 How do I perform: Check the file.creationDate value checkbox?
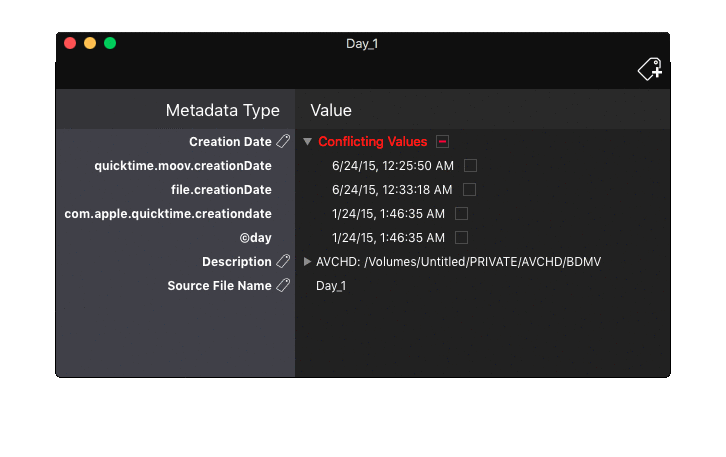click(469, 189)
